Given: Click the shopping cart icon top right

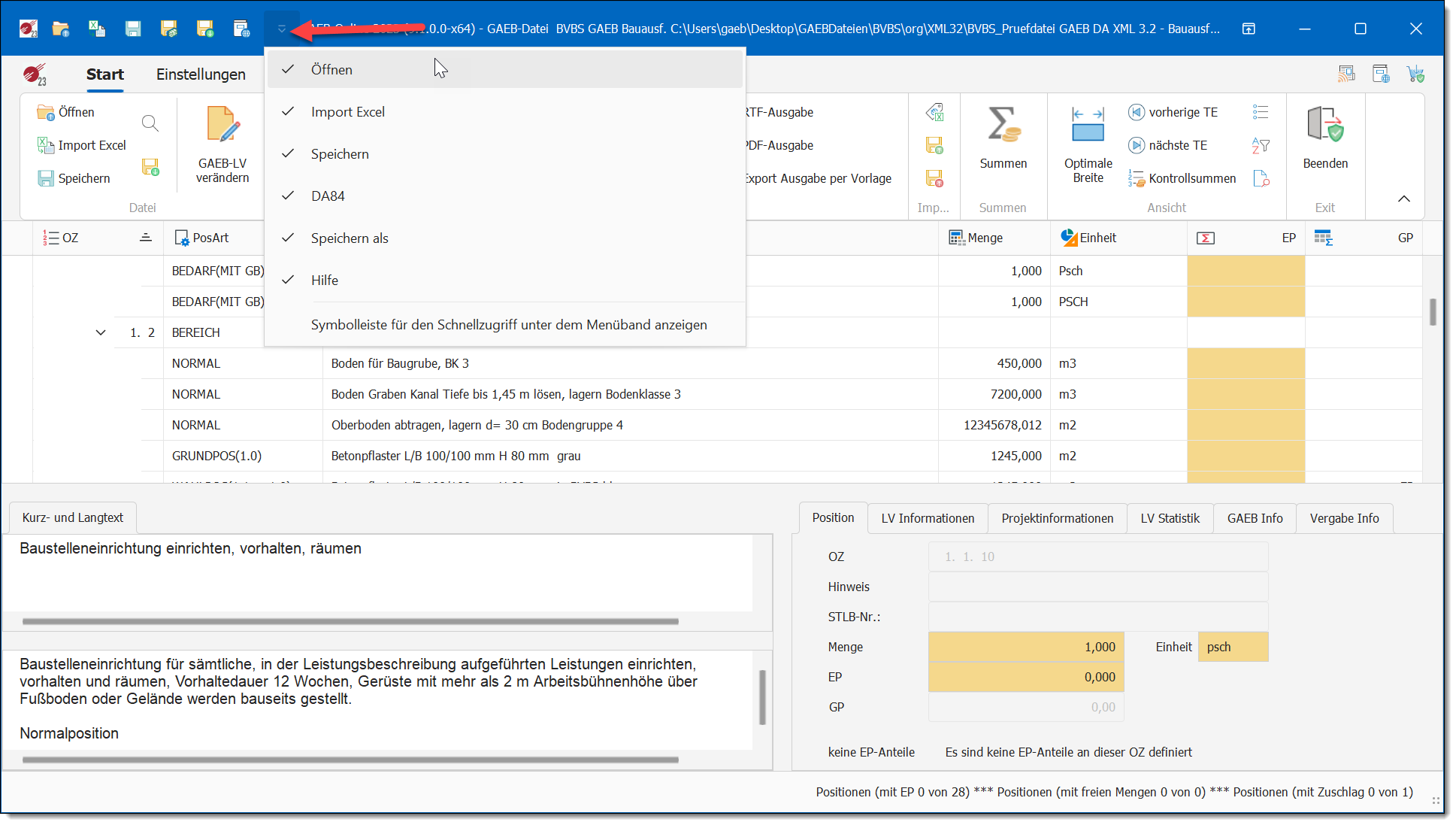Looking at the screenshot, I should 1415,74.
